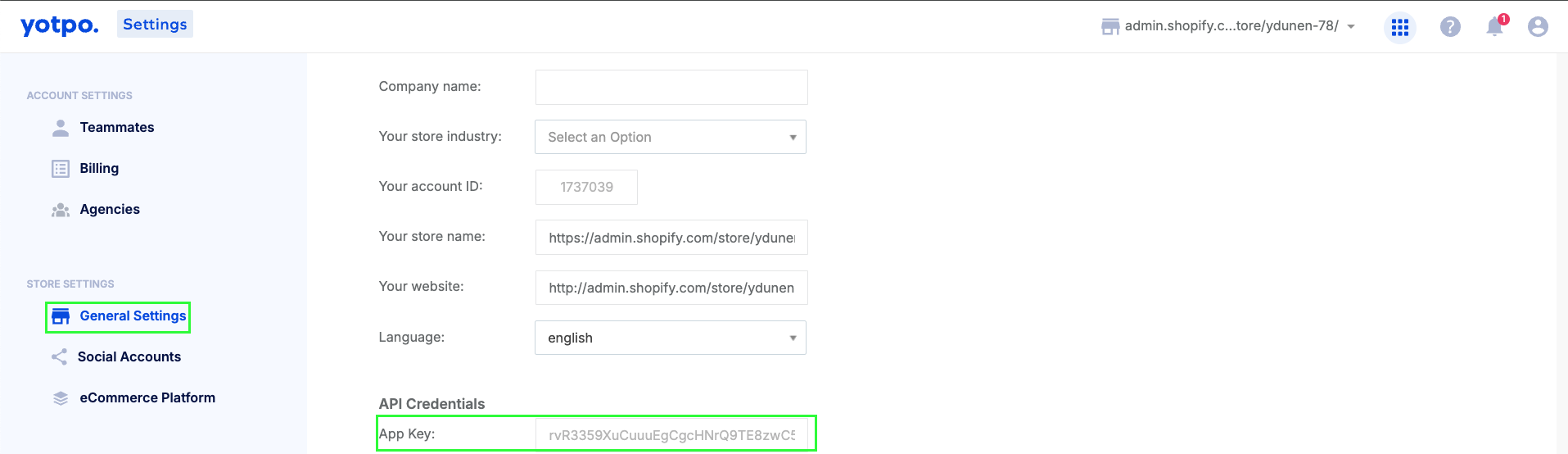This screenshot has width=1568, height=454.
Task: Open the notifications bell
Action: pyautogui.click(x=1495, y=26)
